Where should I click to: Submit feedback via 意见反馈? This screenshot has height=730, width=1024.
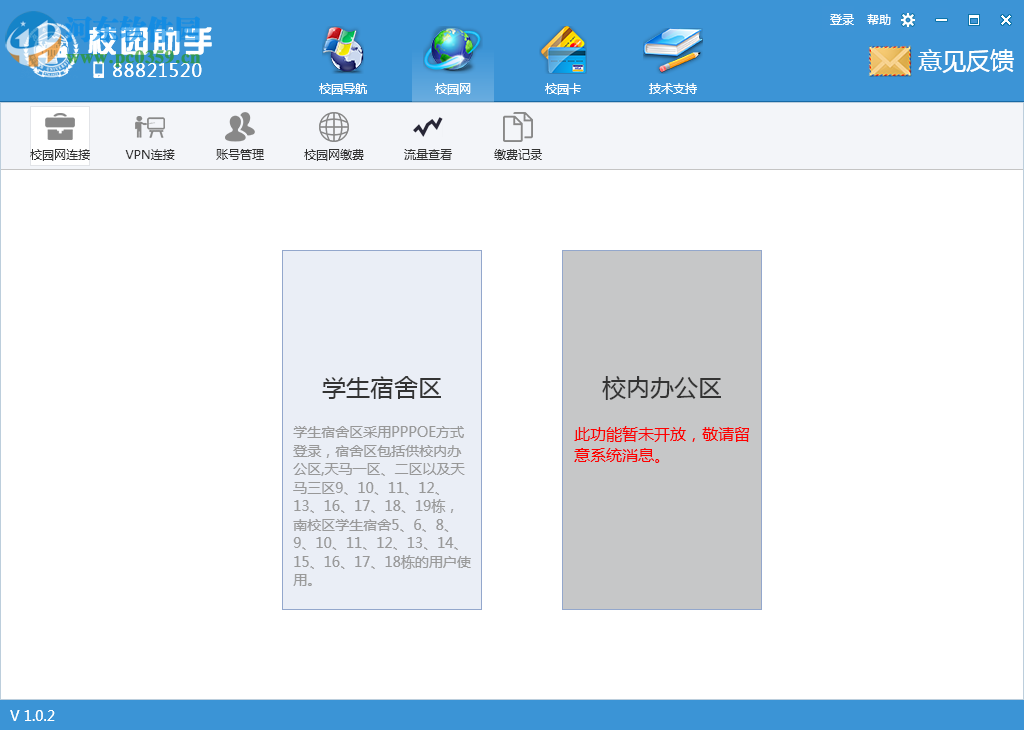tap(963, 61)
